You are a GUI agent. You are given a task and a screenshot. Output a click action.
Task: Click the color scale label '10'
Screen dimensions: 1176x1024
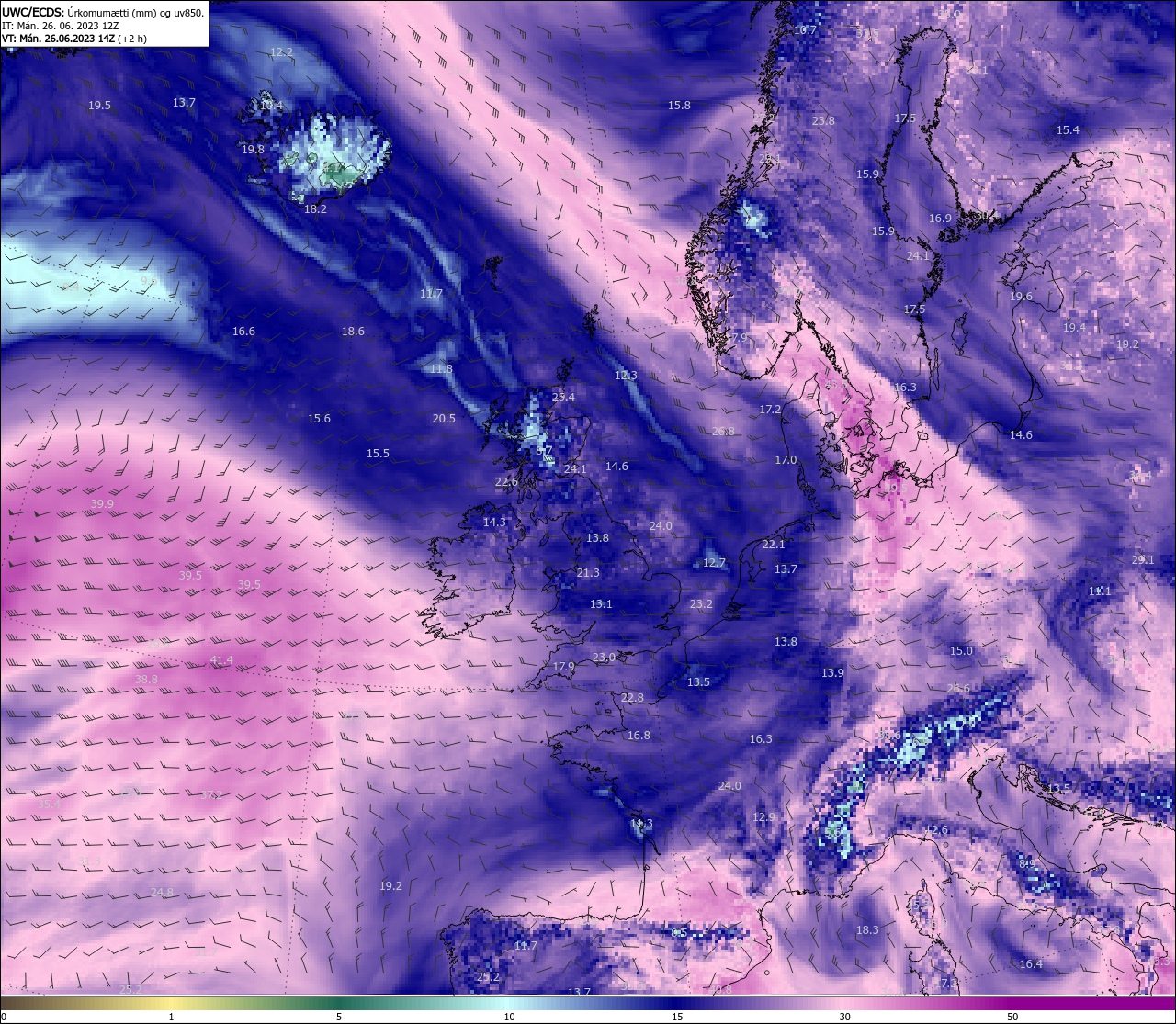pyautogui.click(x=509, y=1017)
